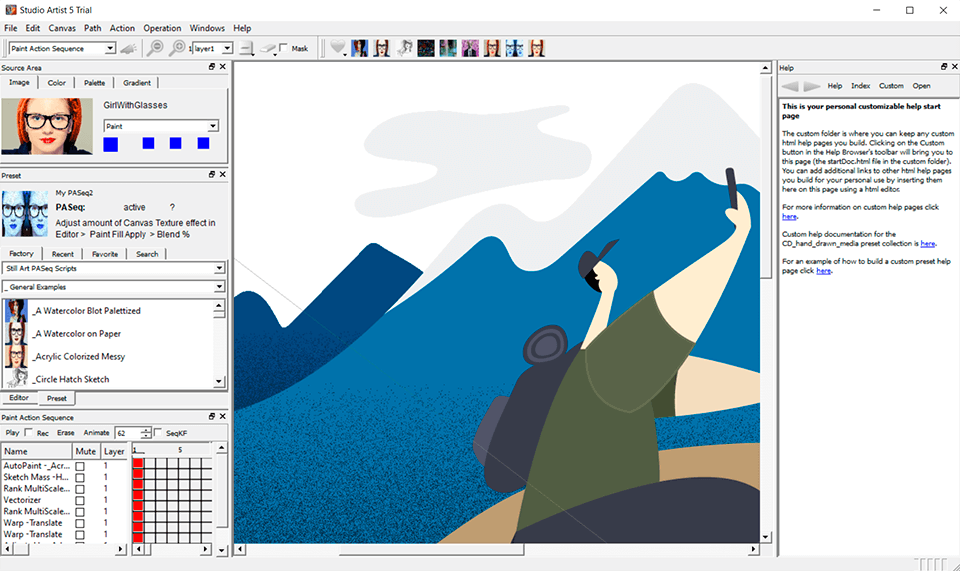Float the Preset panel
Viewport: 960px width, 571px height.
click(x=212, y=174)
